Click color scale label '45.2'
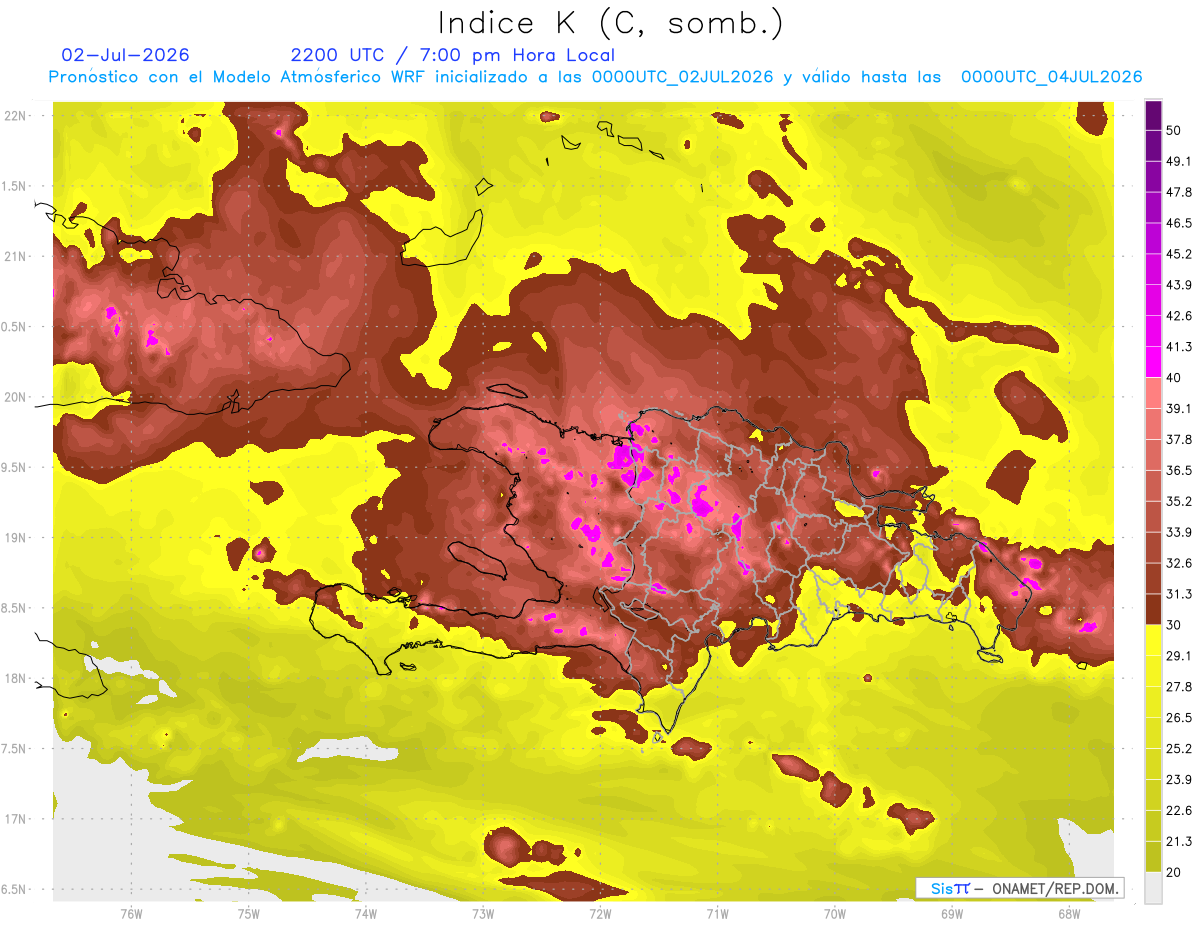Image resolution: width=1200 pixels, height=927 pixels. click(1179, 254)
